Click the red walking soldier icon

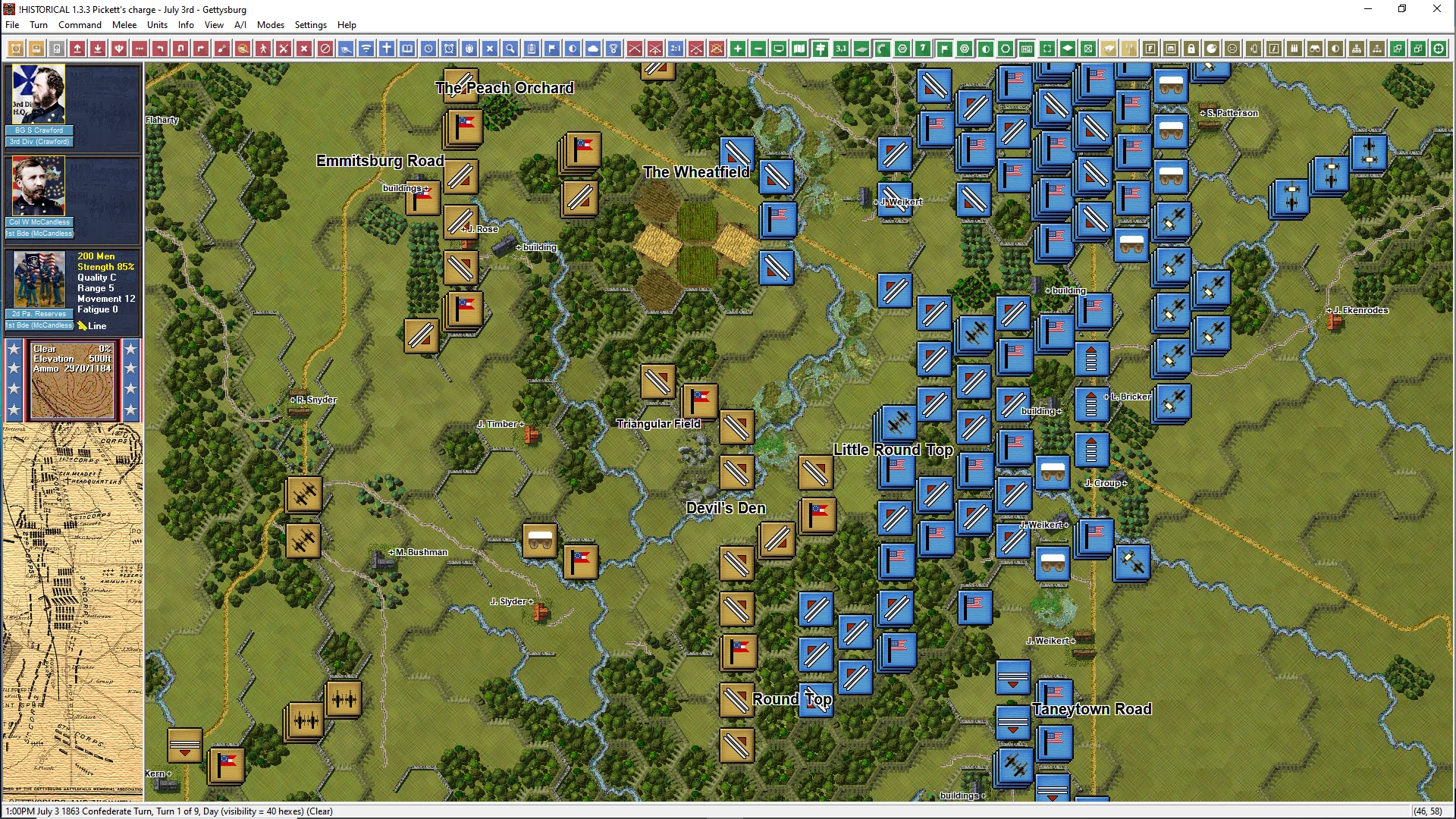pos(263,49)
